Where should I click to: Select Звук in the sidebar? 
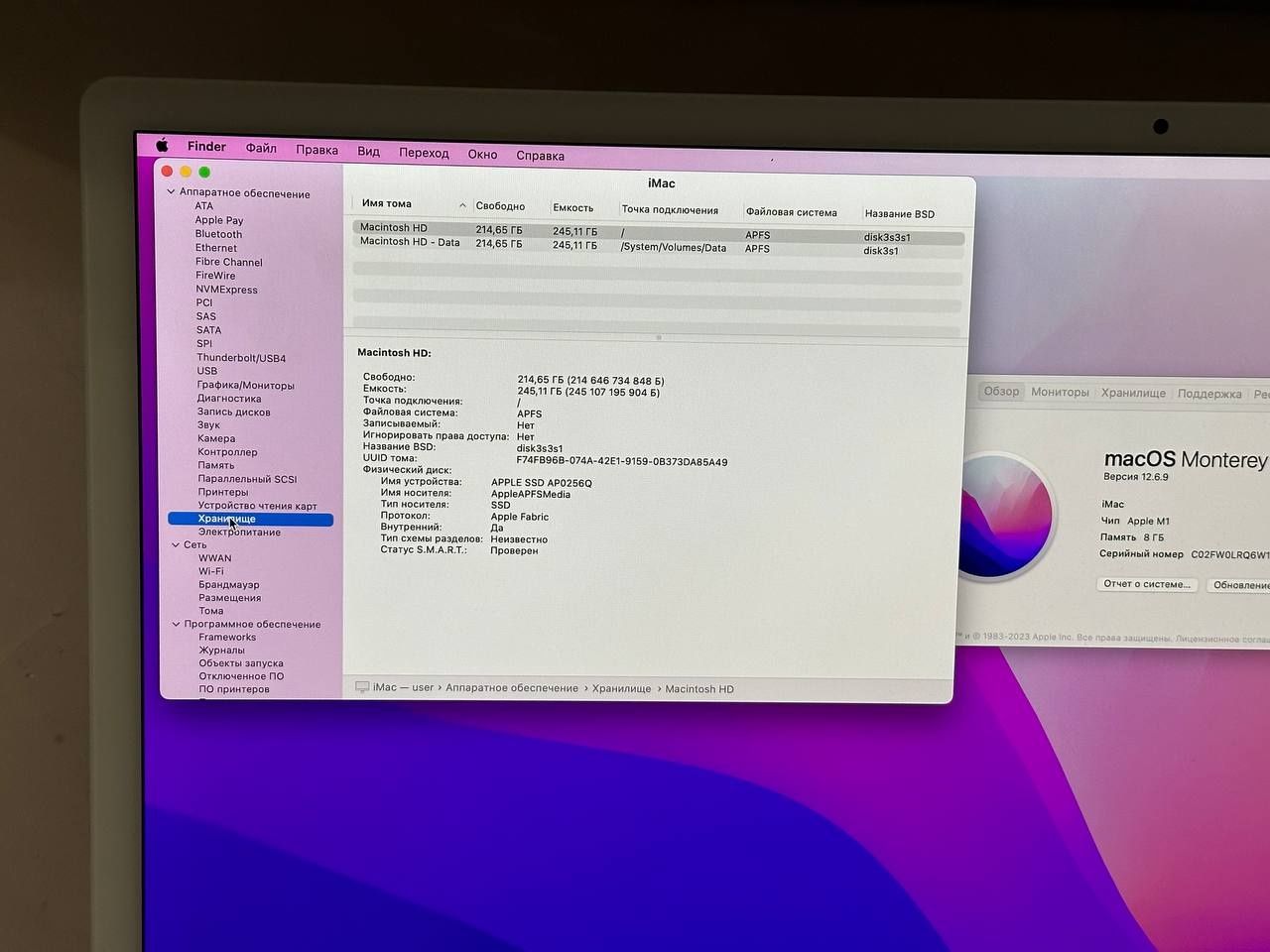click(208, 424)
